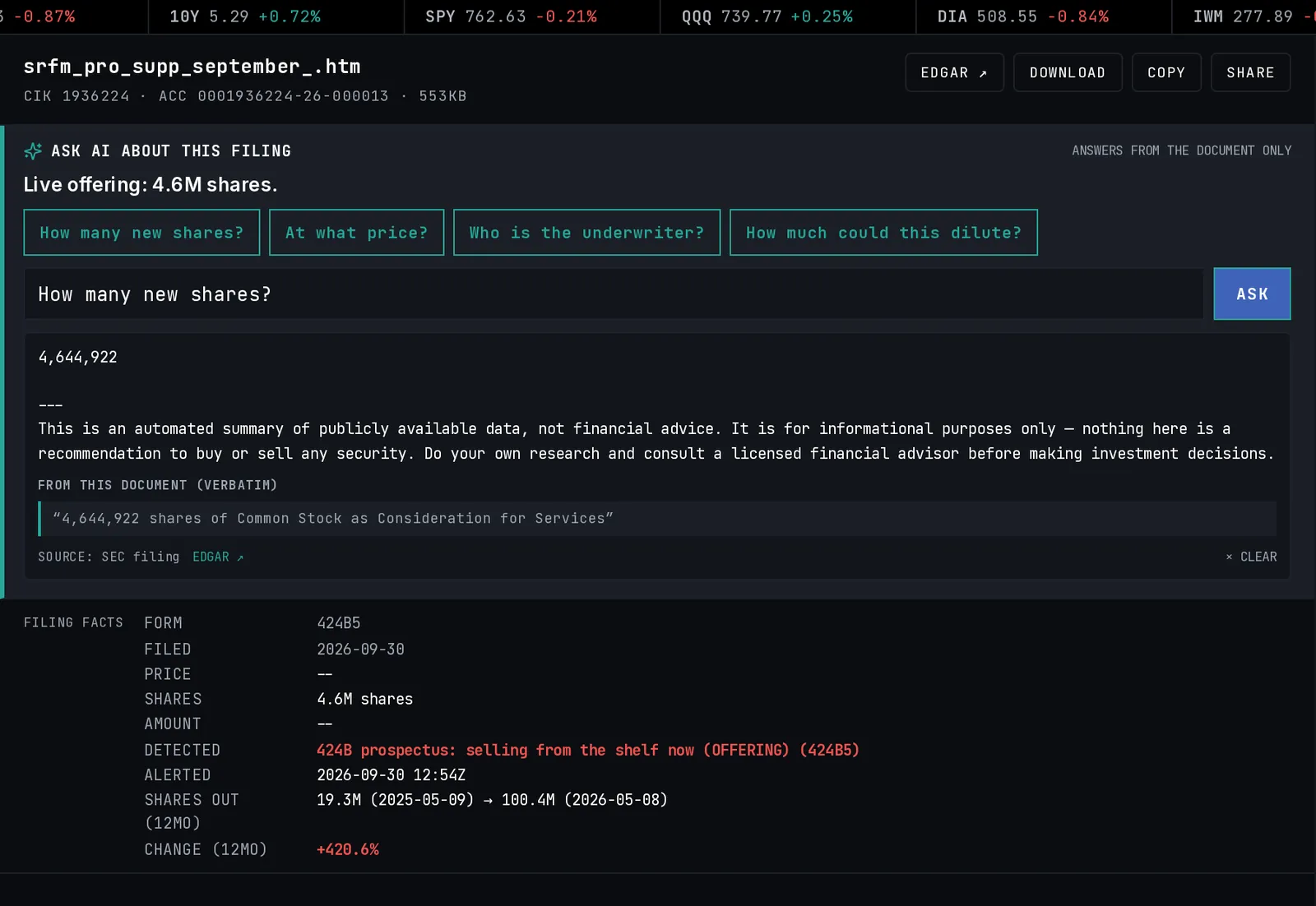Click the +420.6% change value

pyautogui.click(x=348, y=850)
